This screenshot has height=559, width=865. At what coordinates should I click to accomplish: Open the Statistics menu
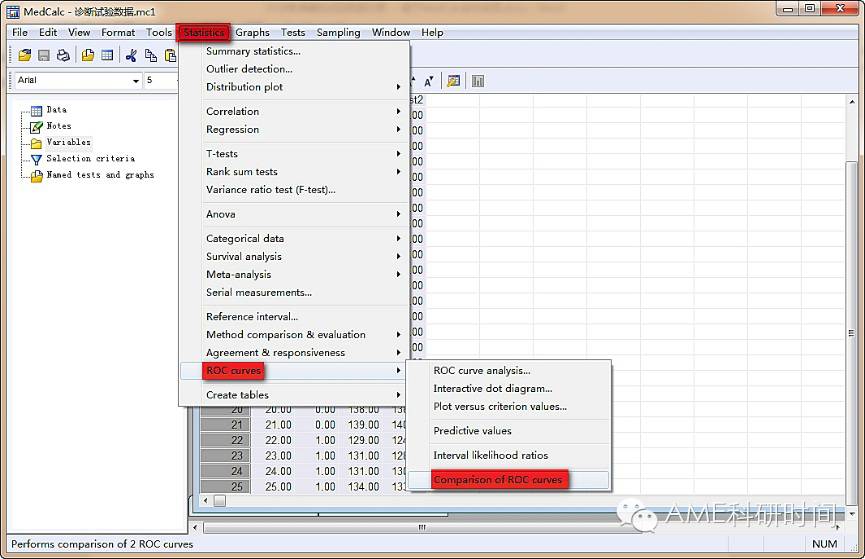click(x=204, y=33)
